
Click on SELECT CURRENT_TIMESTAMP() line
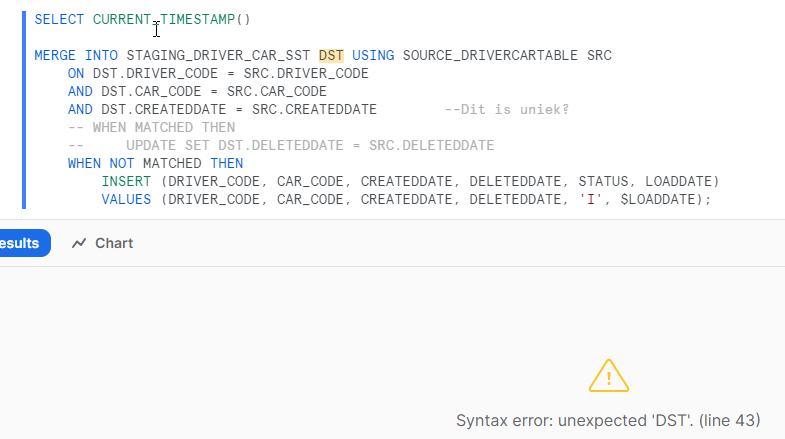pos(142,20)
